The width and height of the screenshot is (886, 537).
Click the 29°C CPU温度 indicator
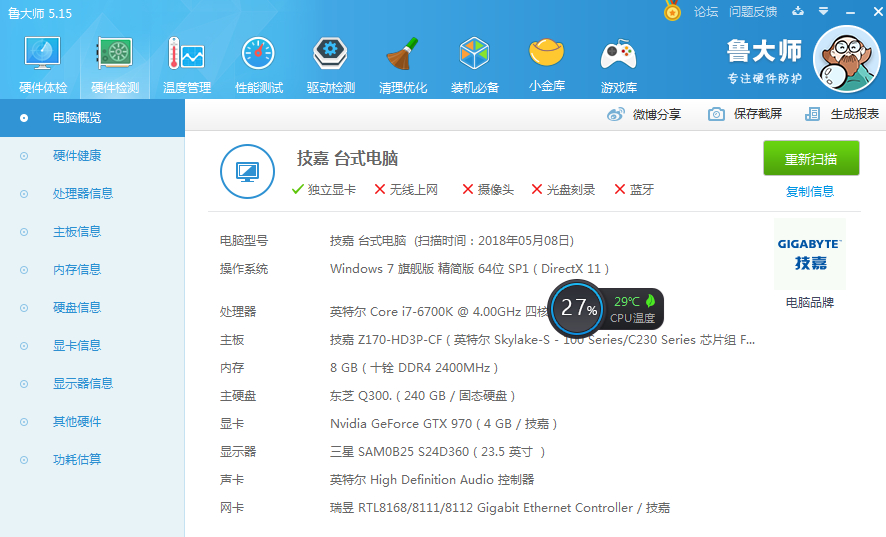point(633,309)
